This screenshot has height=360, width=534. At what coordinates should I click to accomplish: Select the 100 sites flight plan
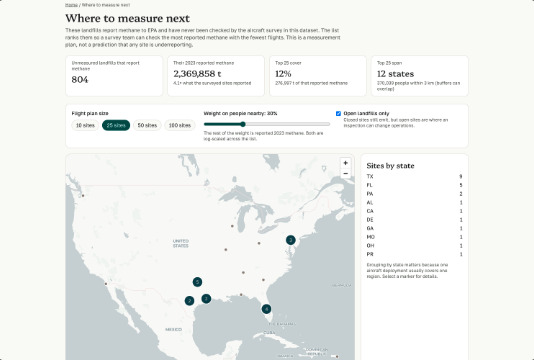(180, 125)
